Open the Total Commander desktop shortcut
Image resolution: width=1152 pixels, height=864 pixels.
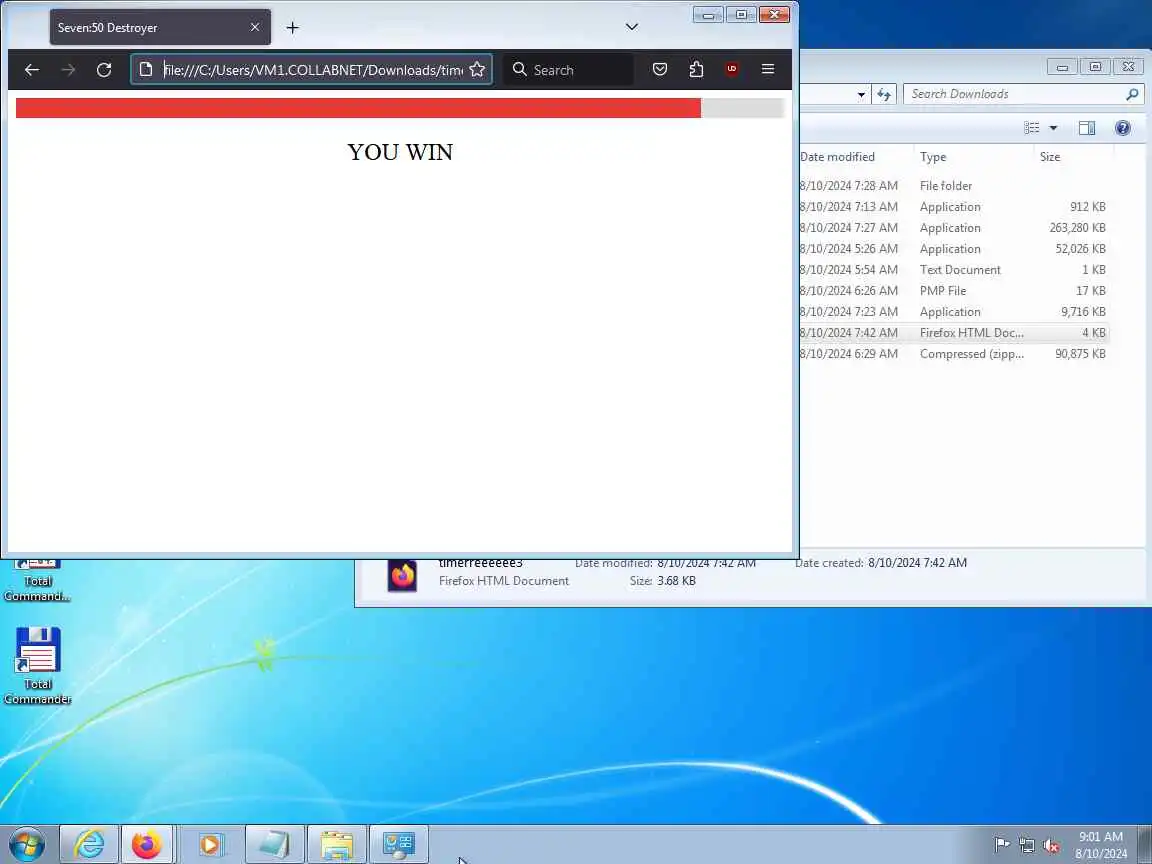click(37, 665)
